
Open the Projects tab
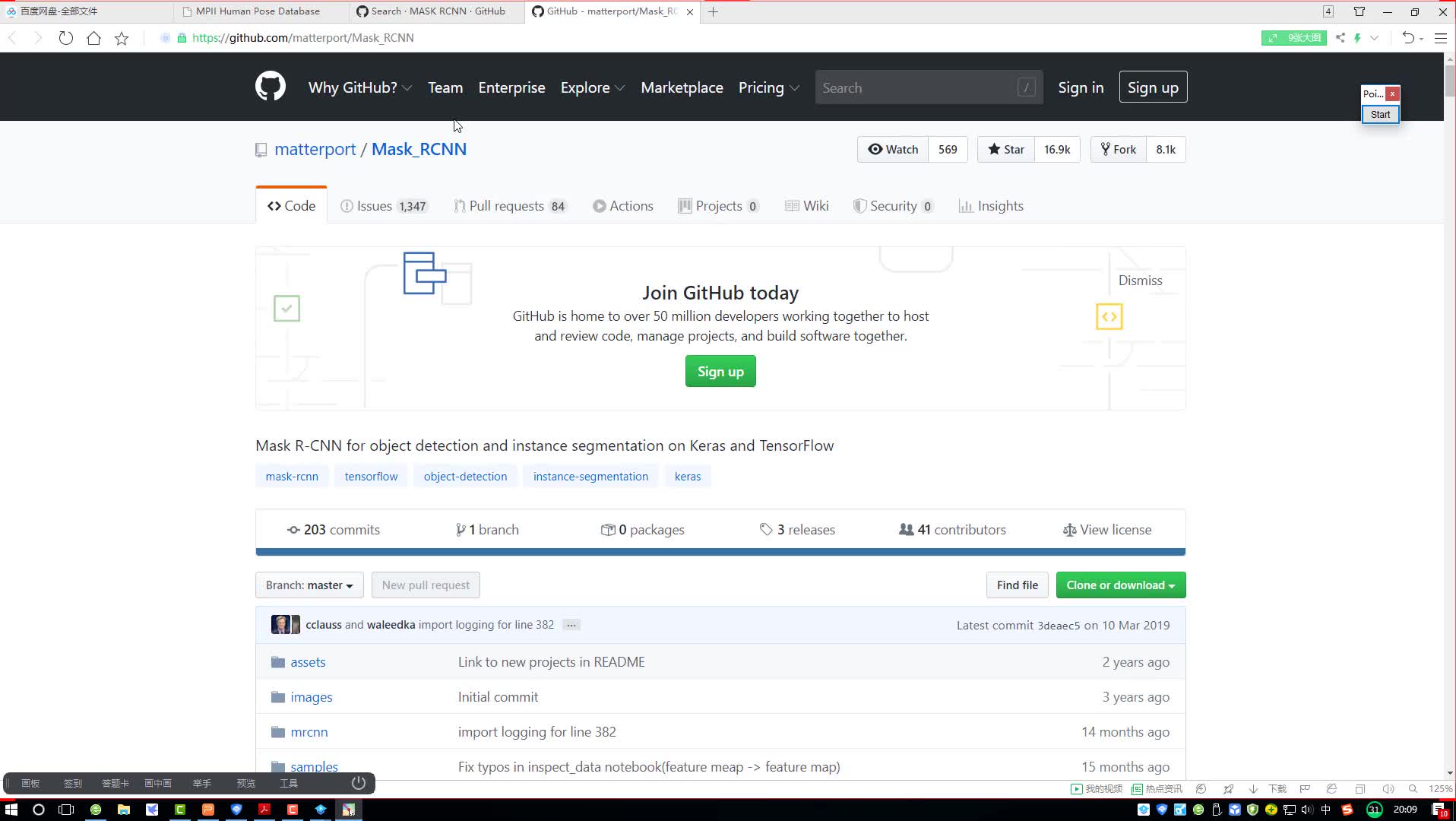[x=718, y=206]
